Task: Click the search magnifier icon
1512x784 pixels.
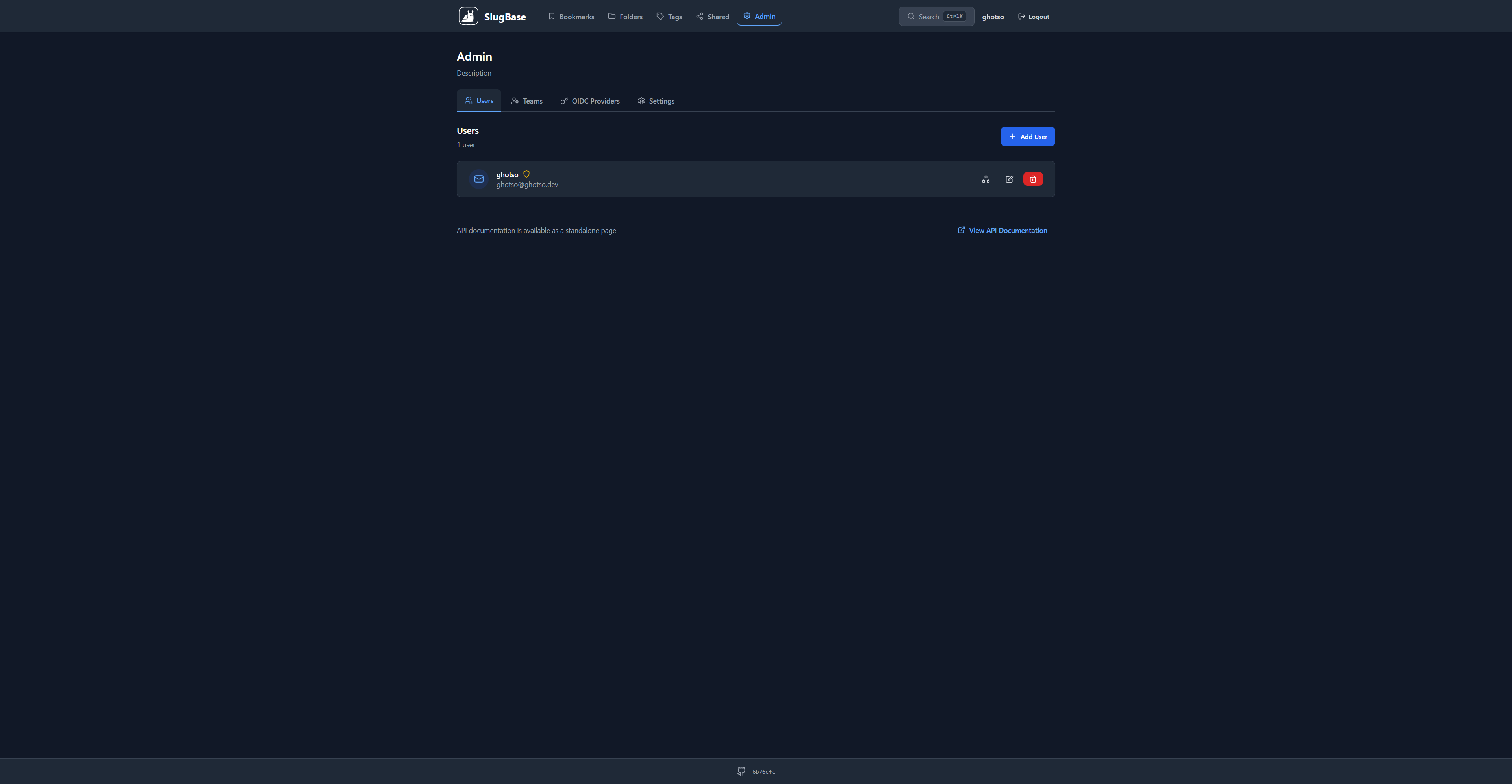Action: click(x=910, y=17)
